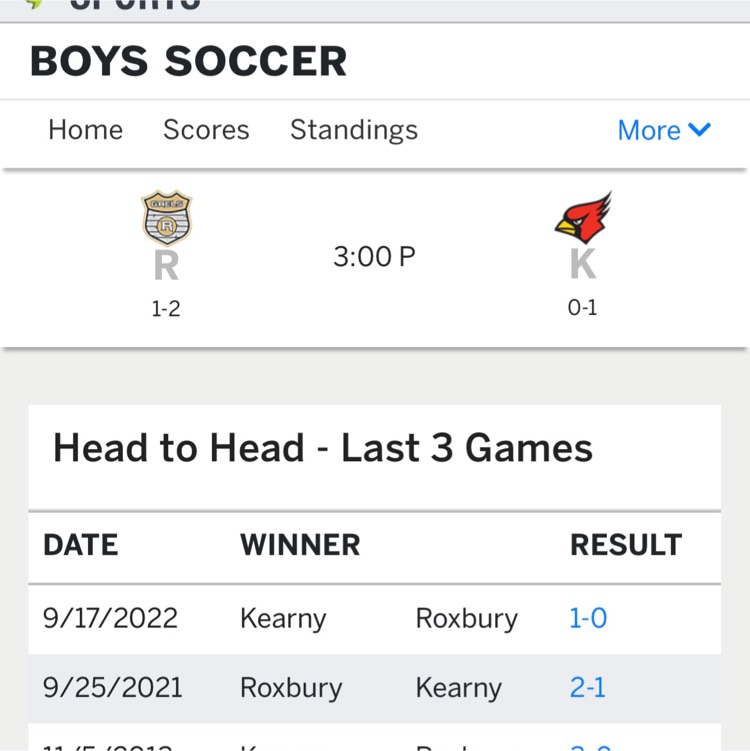Click Roxbury's 1-2 record
750x751 pixels.
[166, 309]
